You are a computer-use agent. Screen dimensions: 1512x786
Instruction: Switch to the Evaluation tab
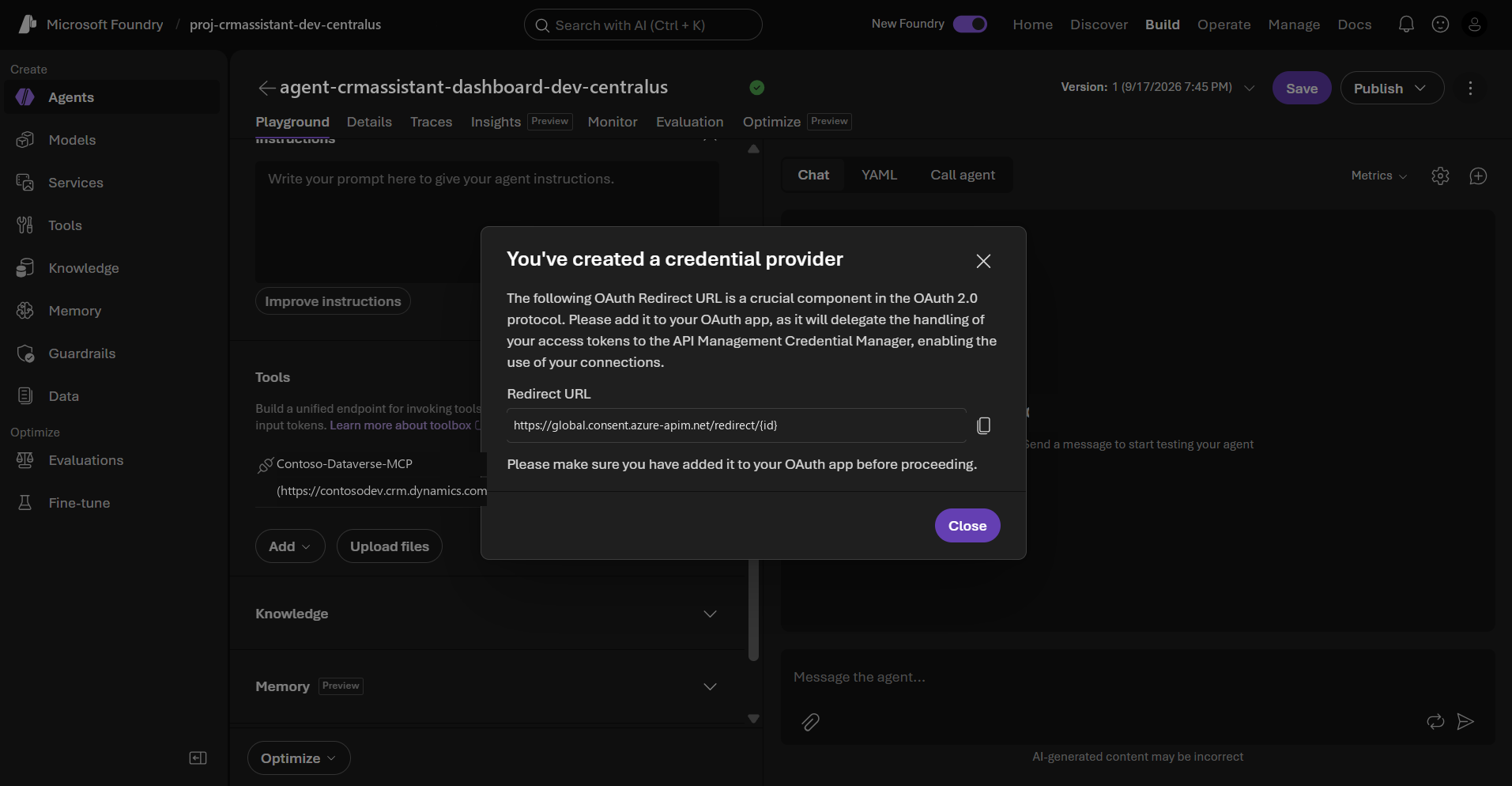pos(690,122)
